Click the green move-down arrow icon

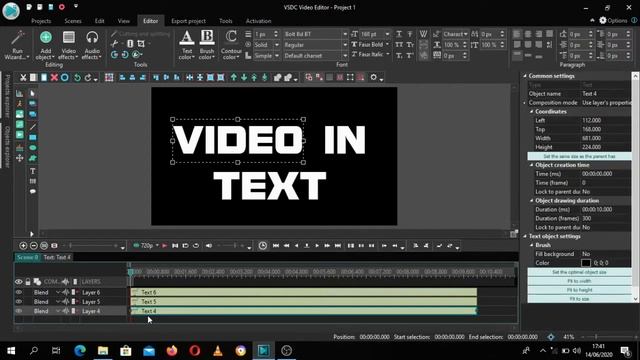pyautogui.click(x=244, y=77)
